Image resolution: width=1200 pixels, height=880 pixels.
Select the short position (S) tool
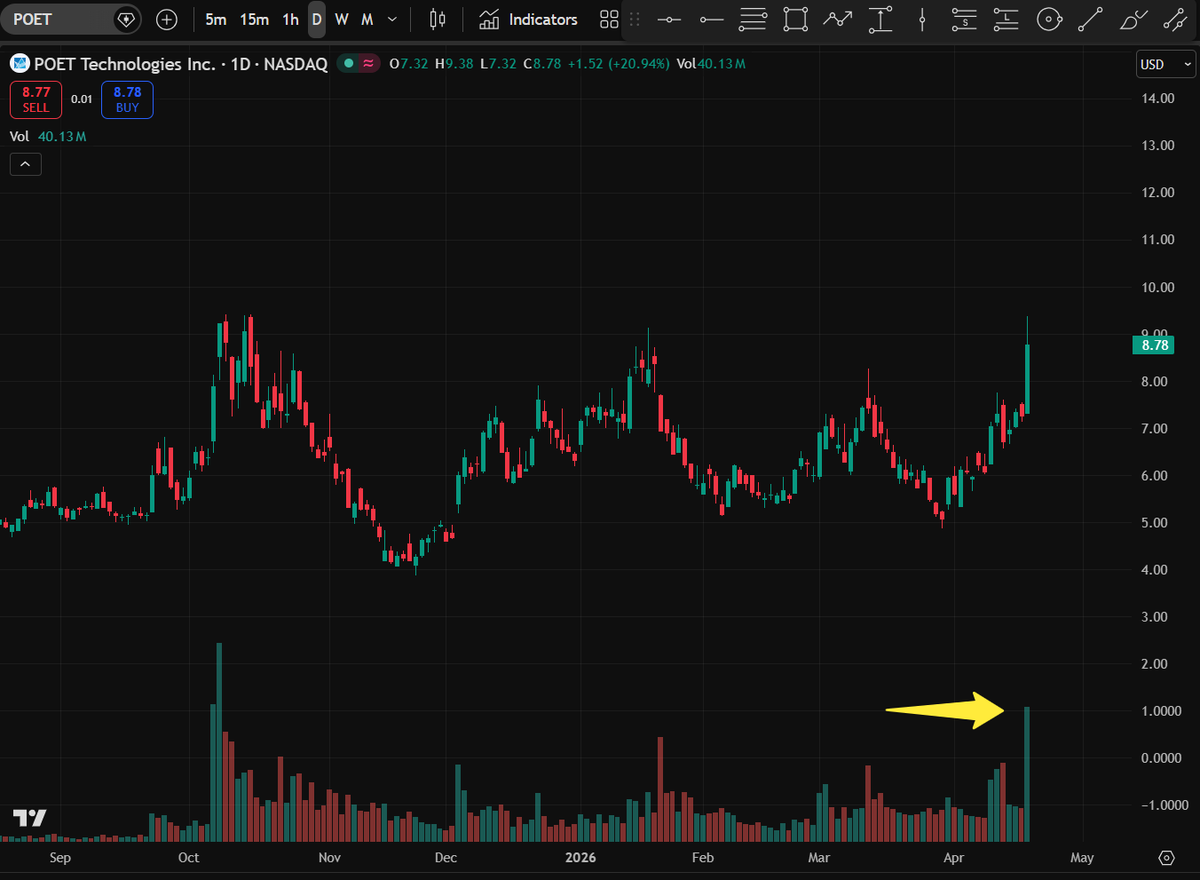[x=964, y=19]
